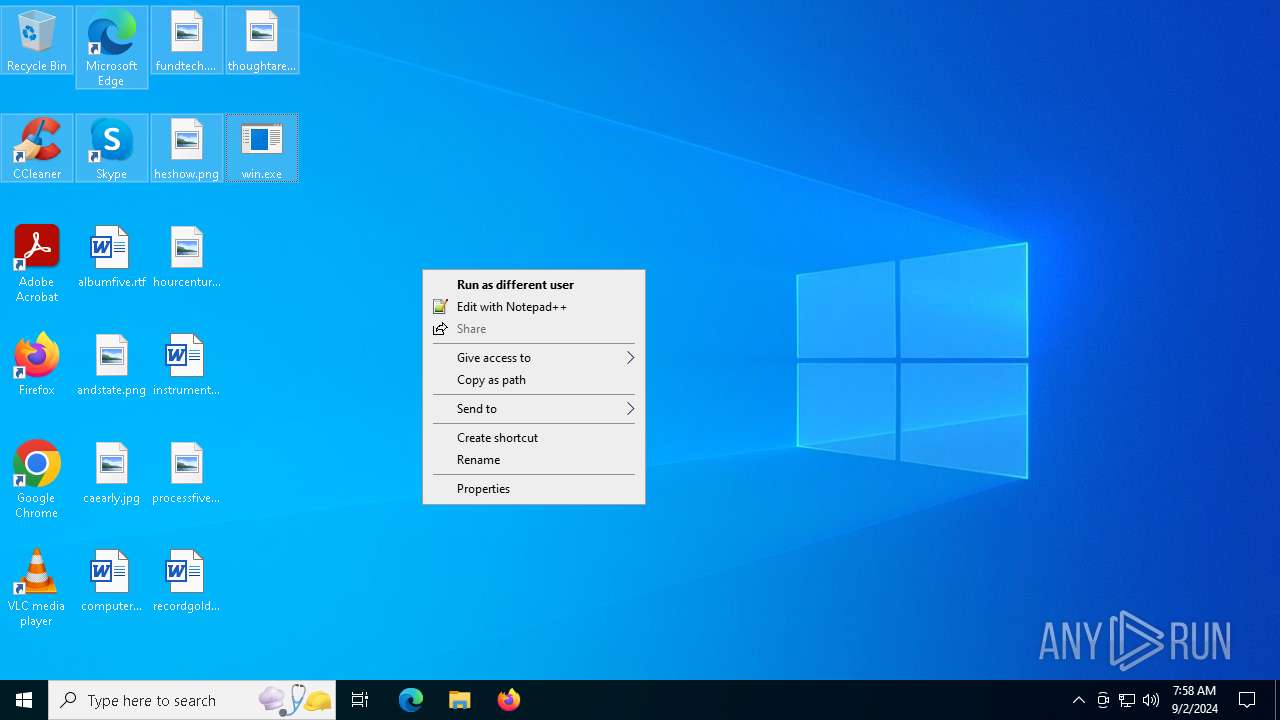The width and height of the screenshot is (1280, 720).
Task: Select the albumfive.rtf document icon
Action: coord(111,256)
